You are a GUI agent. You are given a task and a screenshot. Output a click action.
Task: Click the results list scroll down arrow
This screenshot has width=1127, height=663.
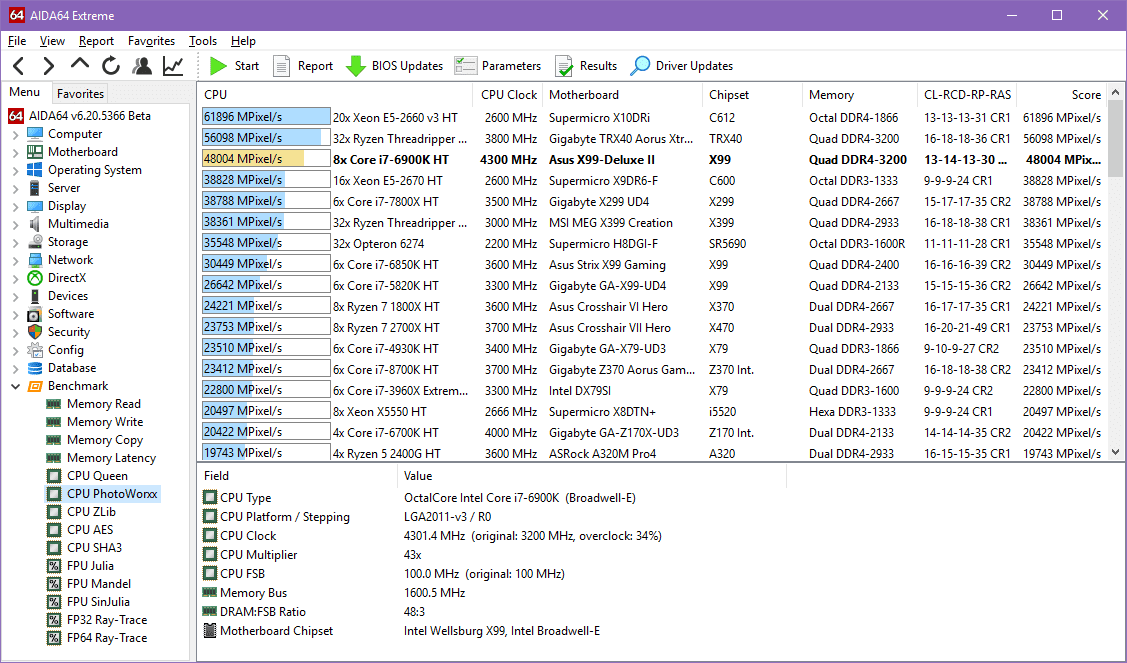click(x=1116, y=452)
